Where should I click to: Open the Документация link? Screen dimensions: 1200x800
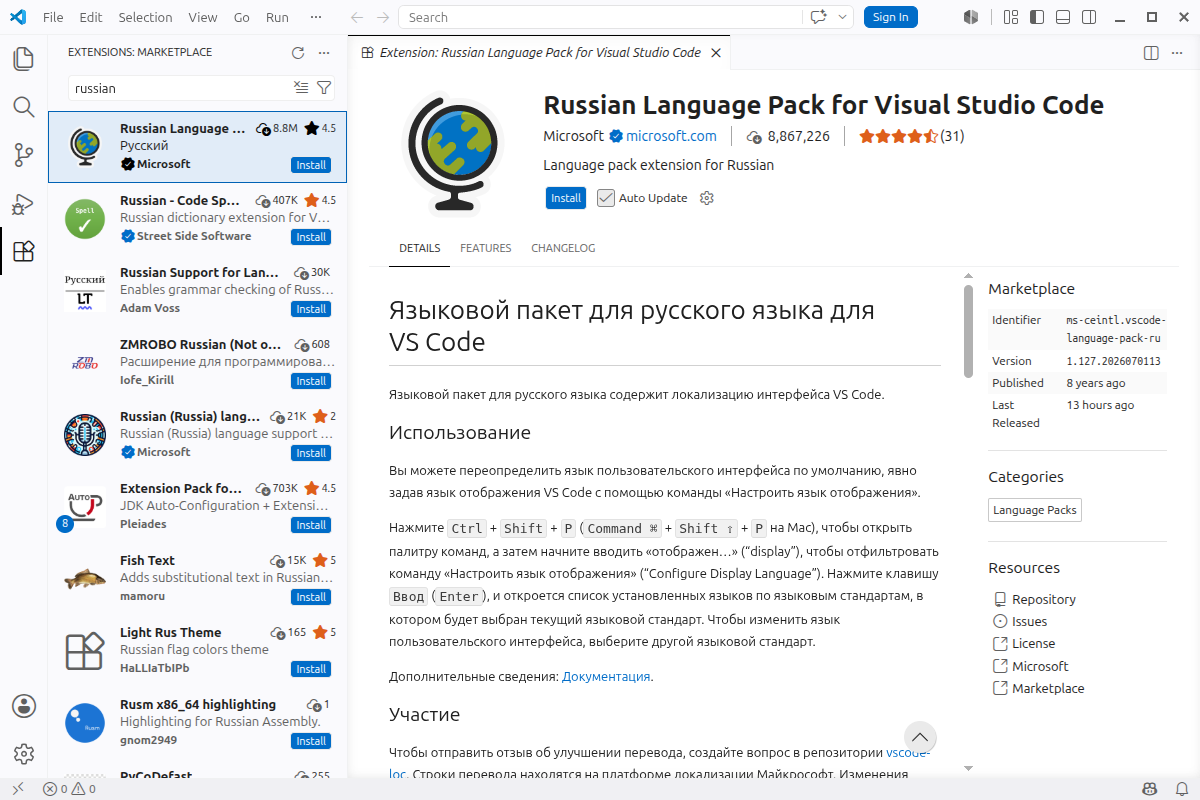[606, 676]
